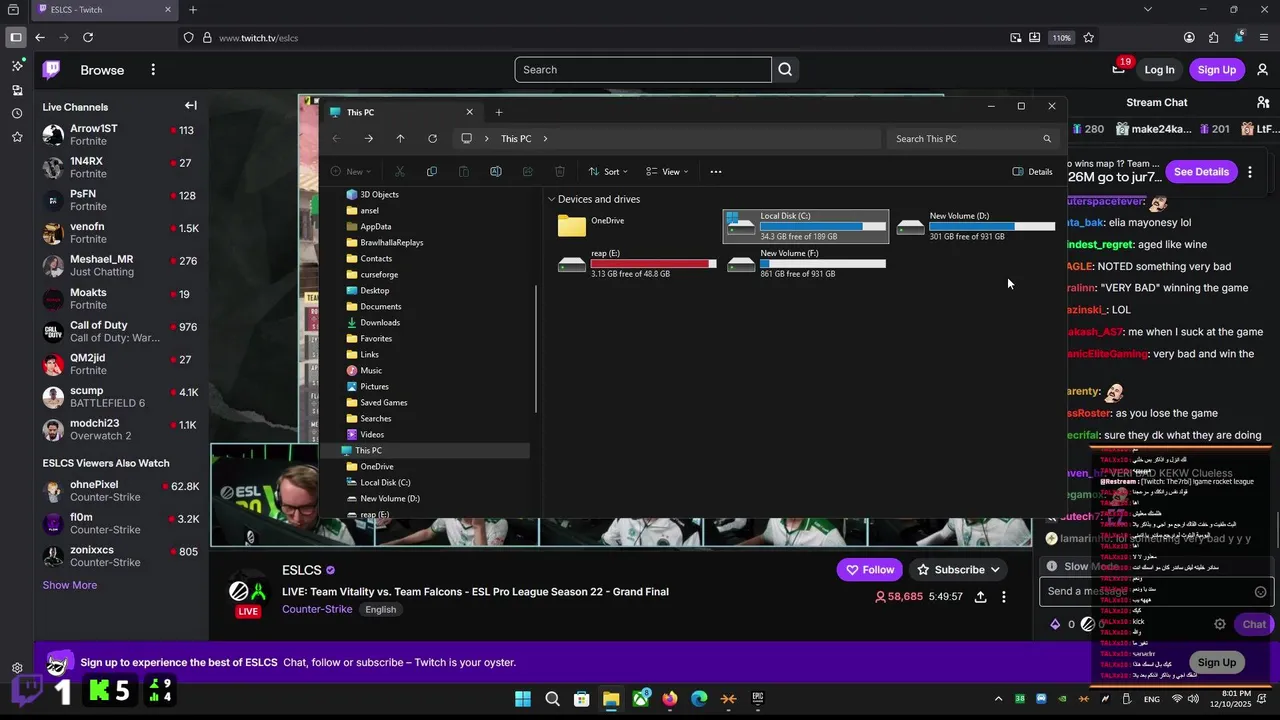This screenshot has width=1280, height=720.
Task: Reload the browser page
Action: click(x=88, y=38)
